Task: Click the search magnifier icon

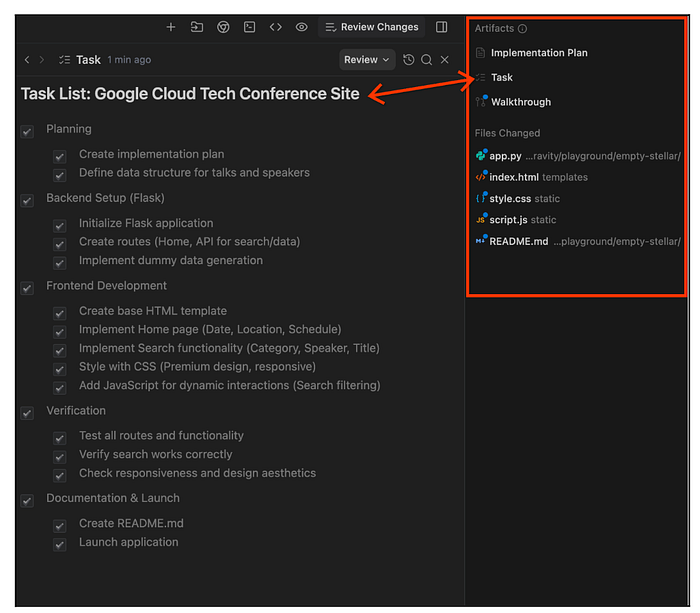Action: tap(427, 60)
